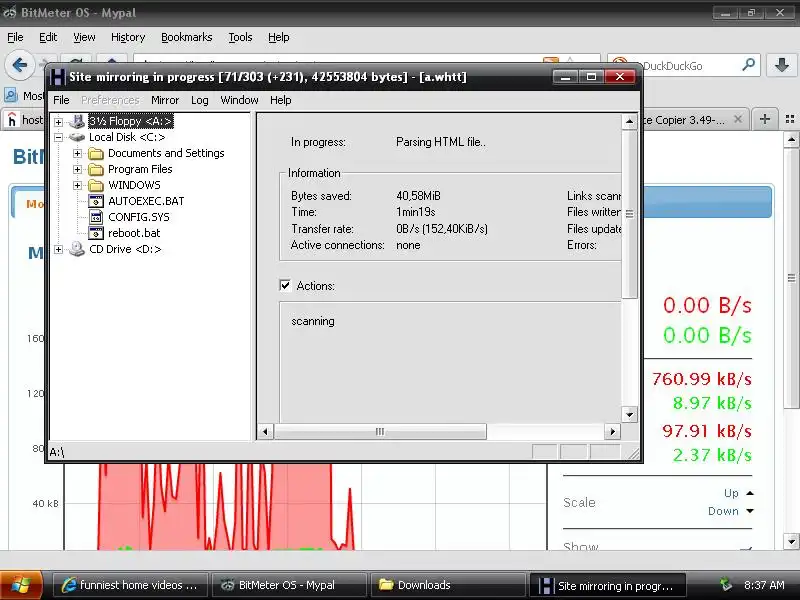Viewport: 800px width, 600px height.
Task: Switch to Downloads taskbar item
Action: coord(447,585)
